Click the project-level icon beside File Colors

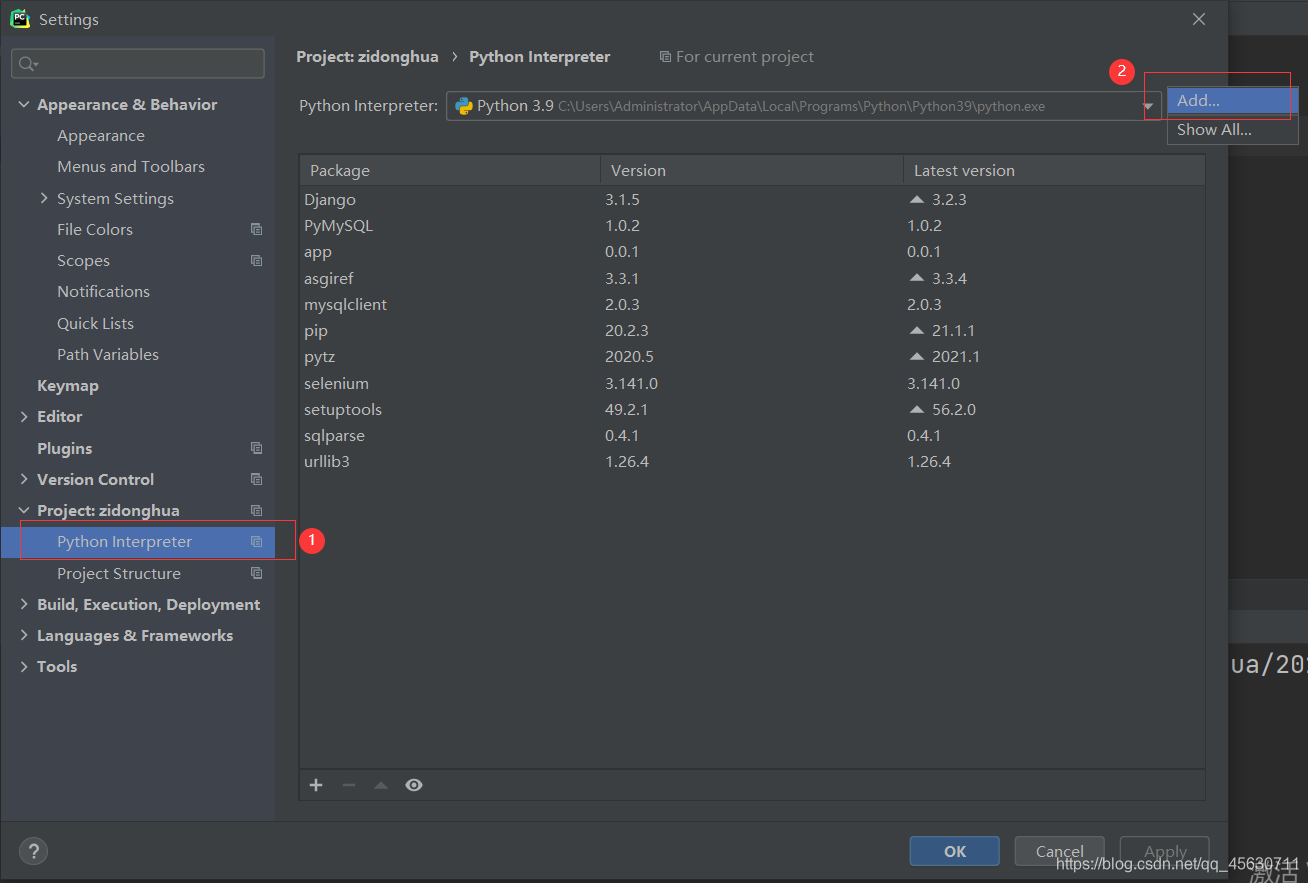click(256, 229)
